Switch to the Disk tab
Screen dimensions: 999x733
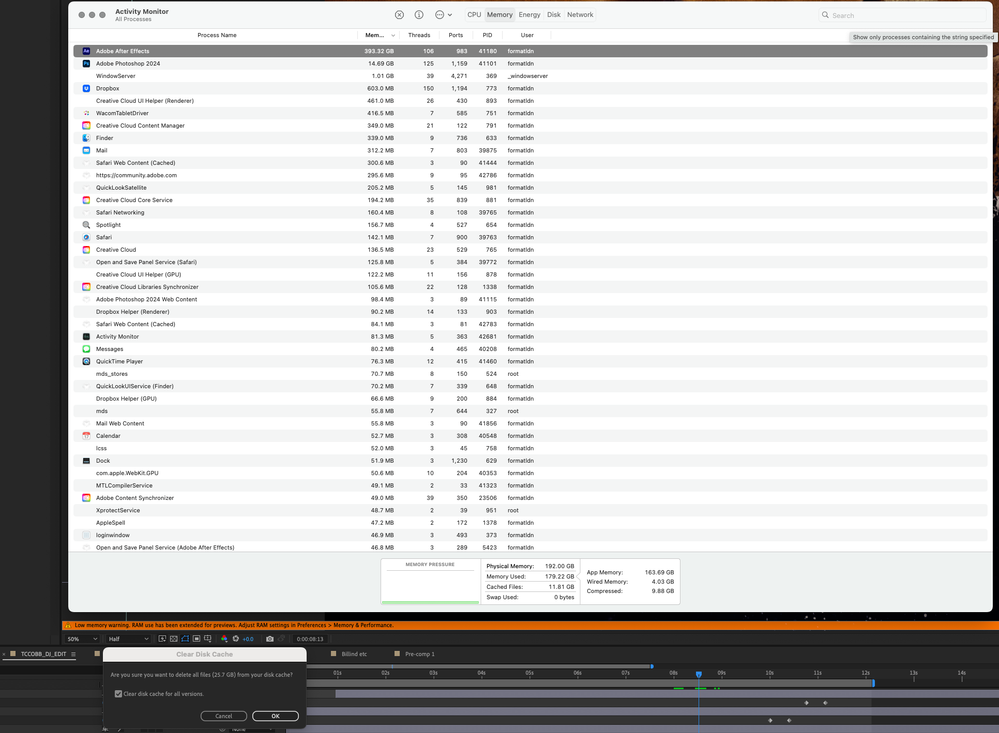tap(554, 15)
